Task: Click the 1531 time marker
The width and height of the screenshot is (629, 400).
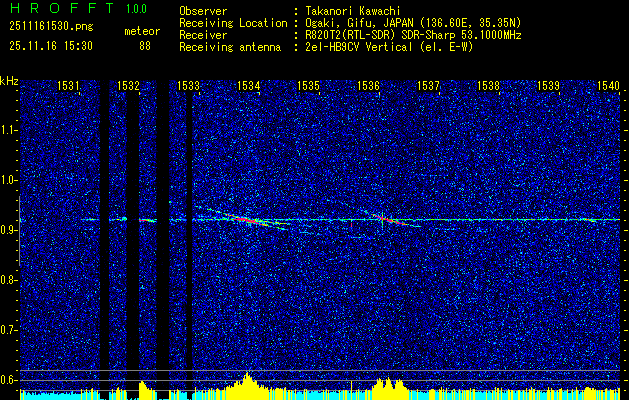Action: click(x=69, y=85)
